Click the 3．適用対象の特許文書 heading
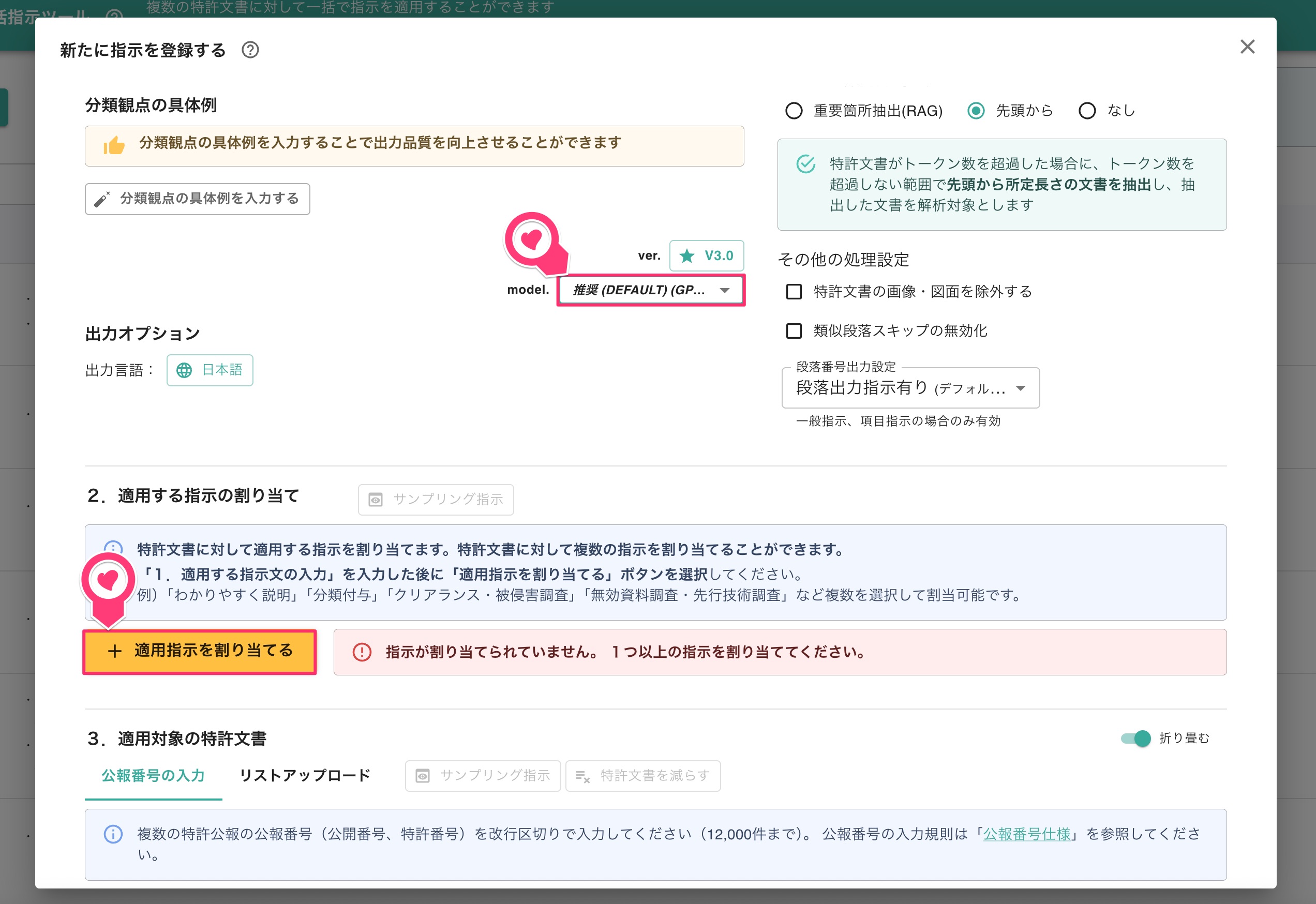Screen dimensions: 1316x904 point(176,739)
